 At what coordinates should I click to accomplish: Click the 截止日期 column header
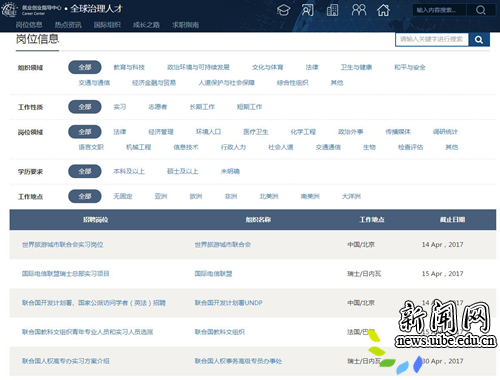[x=452, y=220]
